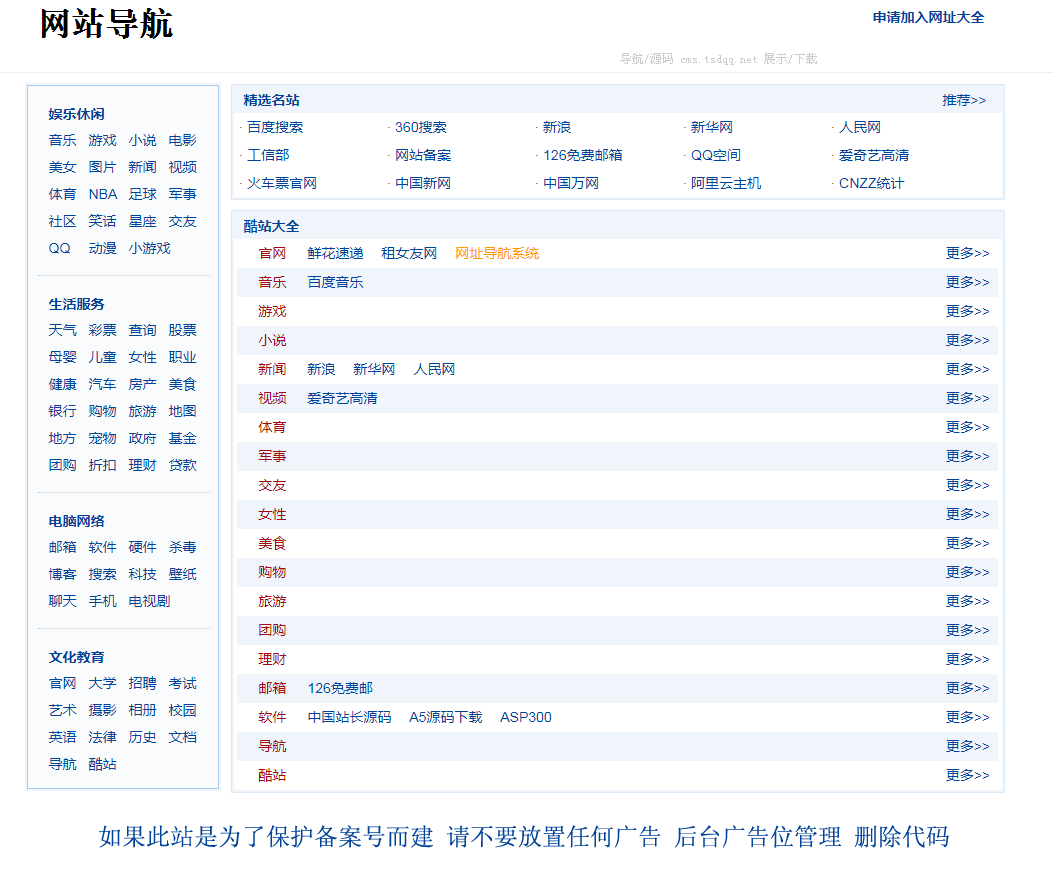
Task: Open 126免费邮箱 in 精选名站
Action: (x=582, y=155)
